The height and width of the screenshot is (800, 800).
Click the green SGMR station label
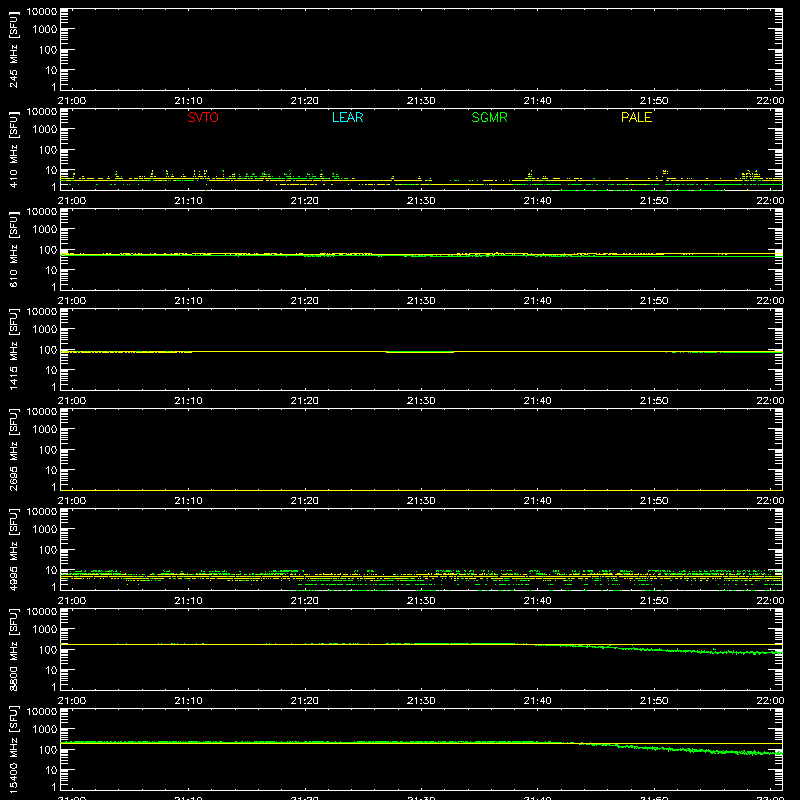coord(489,117)
